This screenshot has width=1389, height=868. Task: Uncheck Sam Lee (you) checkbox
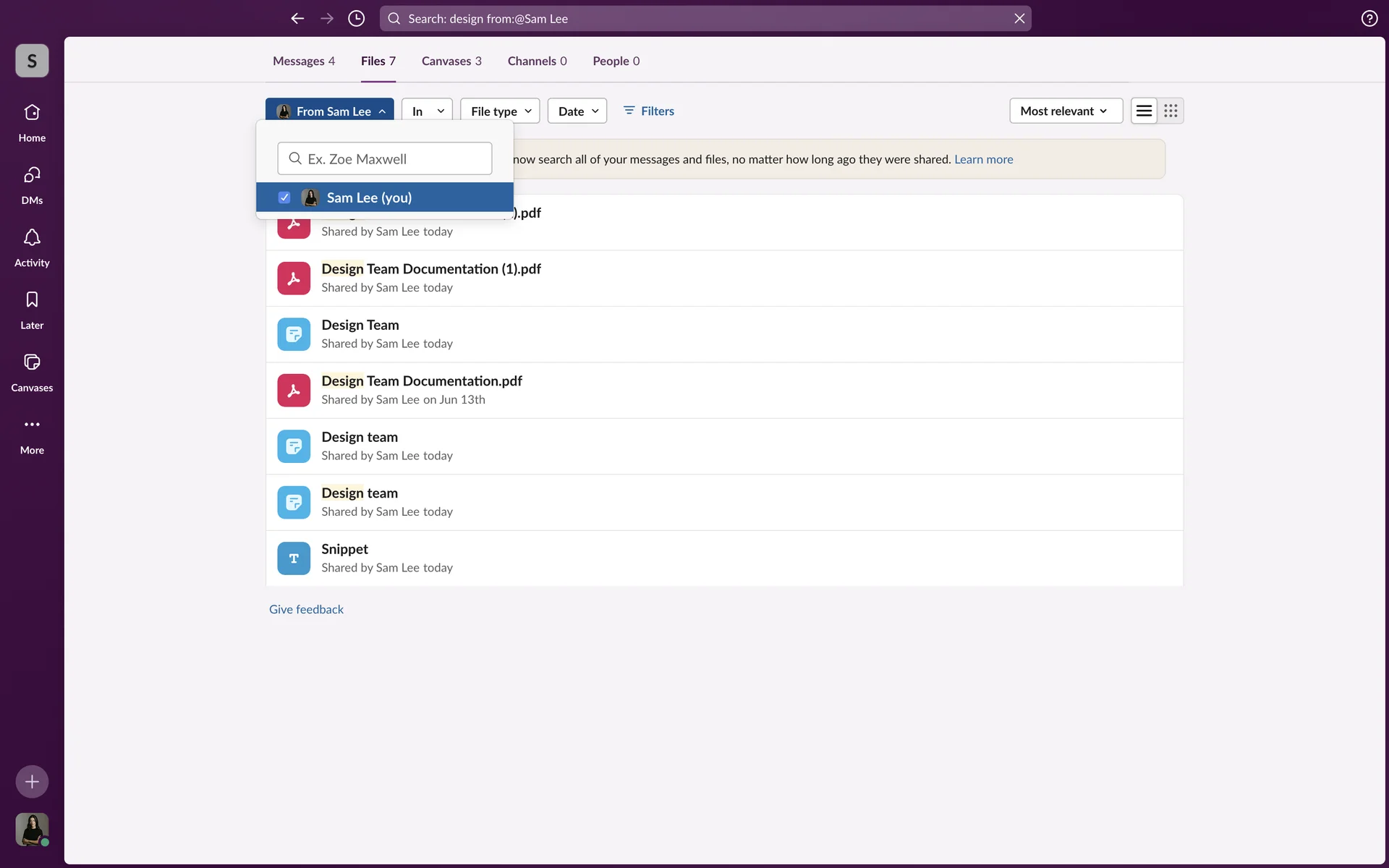click(x=284, y=197)
